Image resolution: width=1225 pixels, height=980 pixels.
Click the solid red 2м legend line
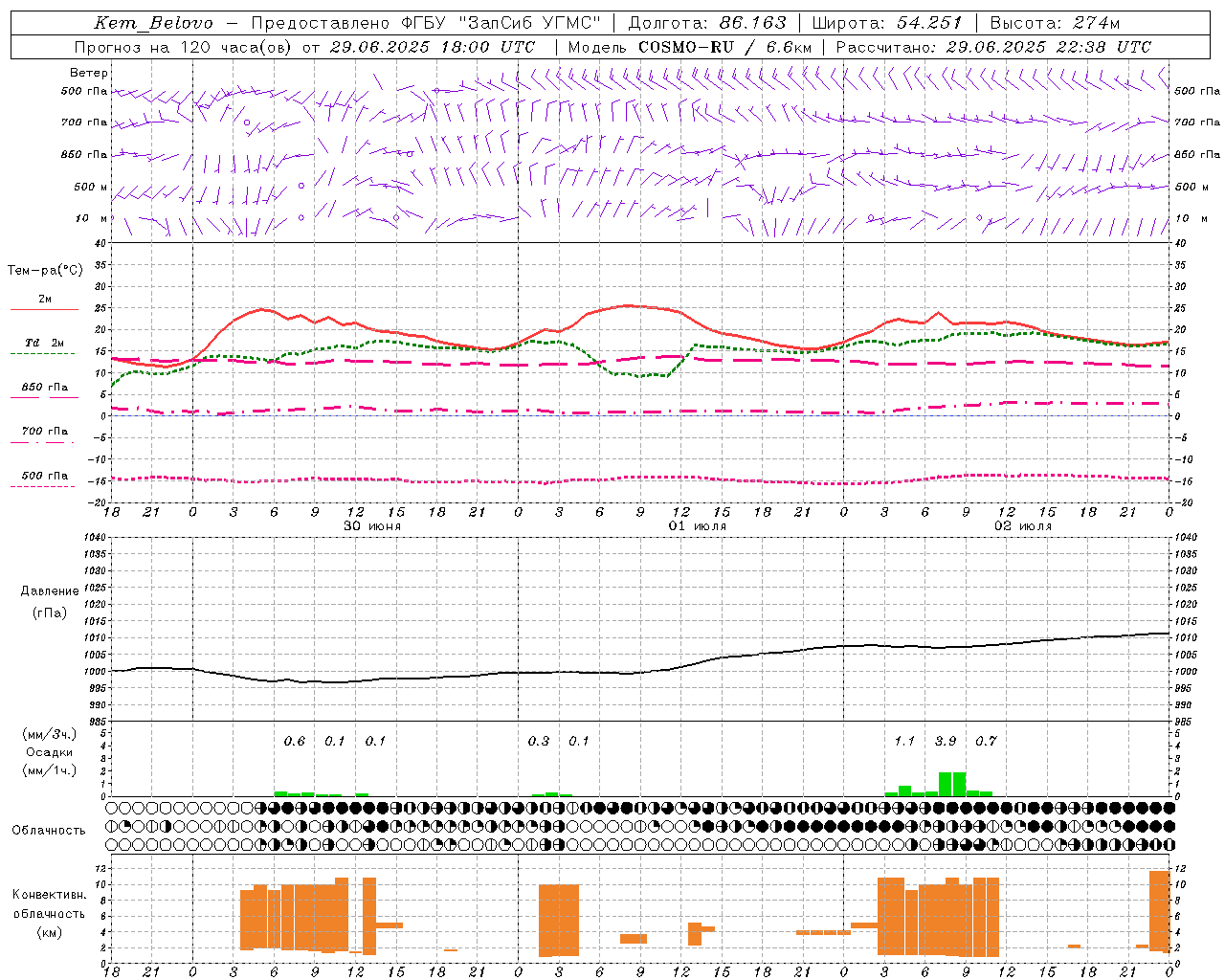click(44, 310)
